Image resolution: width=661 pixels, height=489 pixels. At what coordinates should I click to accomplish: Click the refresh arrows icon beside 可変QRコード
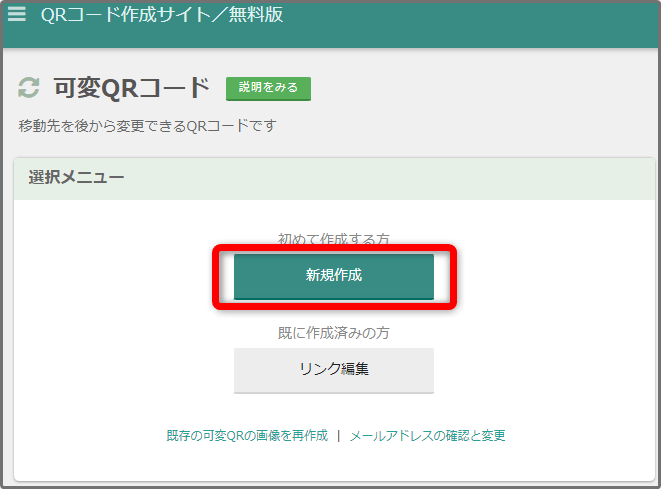tap(29, 88)
